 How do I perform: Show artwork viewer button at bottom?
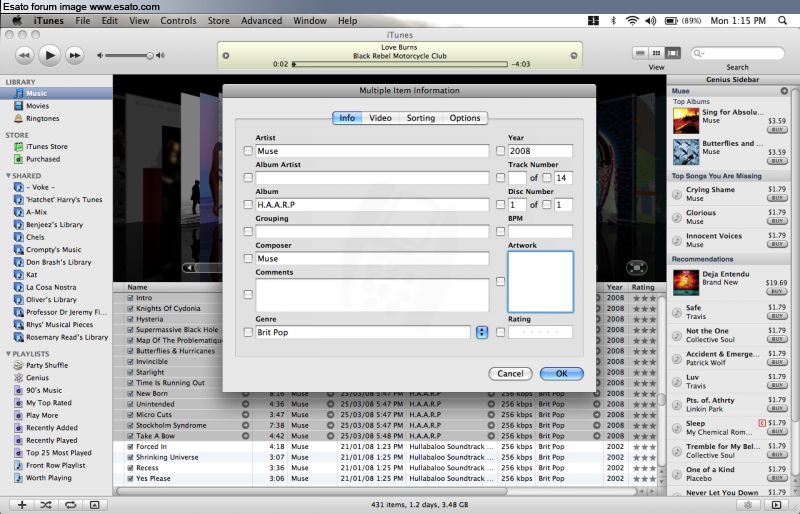94,504
